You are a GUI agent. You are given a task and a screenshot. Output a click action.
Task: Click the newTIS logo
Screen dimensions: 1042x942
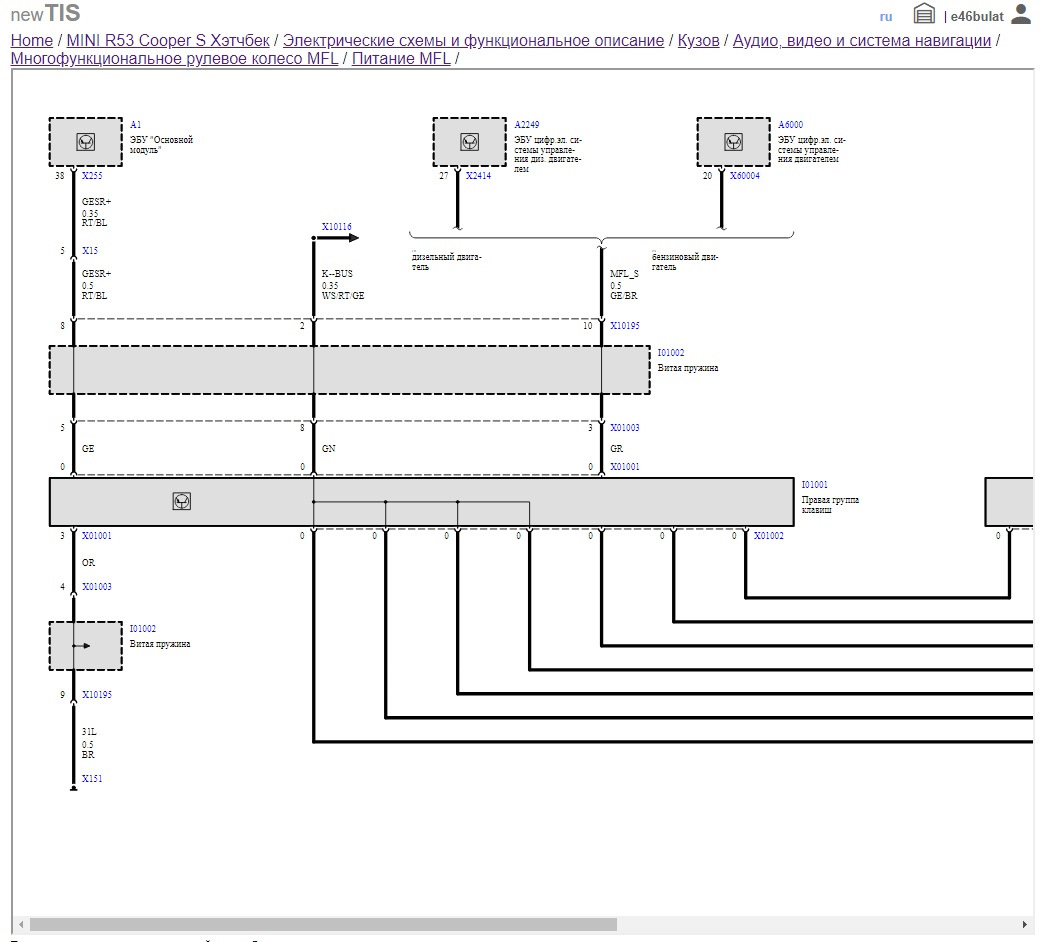click(x=45, y=13)
